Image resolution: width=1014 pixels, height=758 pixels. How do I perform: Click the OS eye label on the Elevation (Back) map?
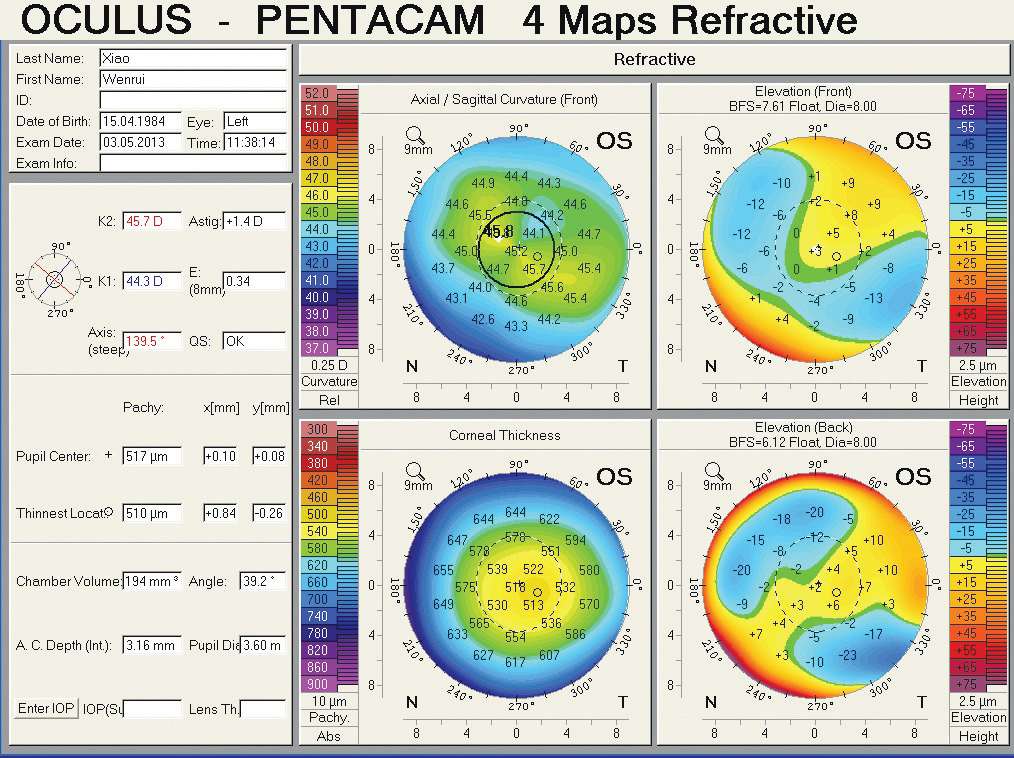pyautogui.click(x=913, y=476)
